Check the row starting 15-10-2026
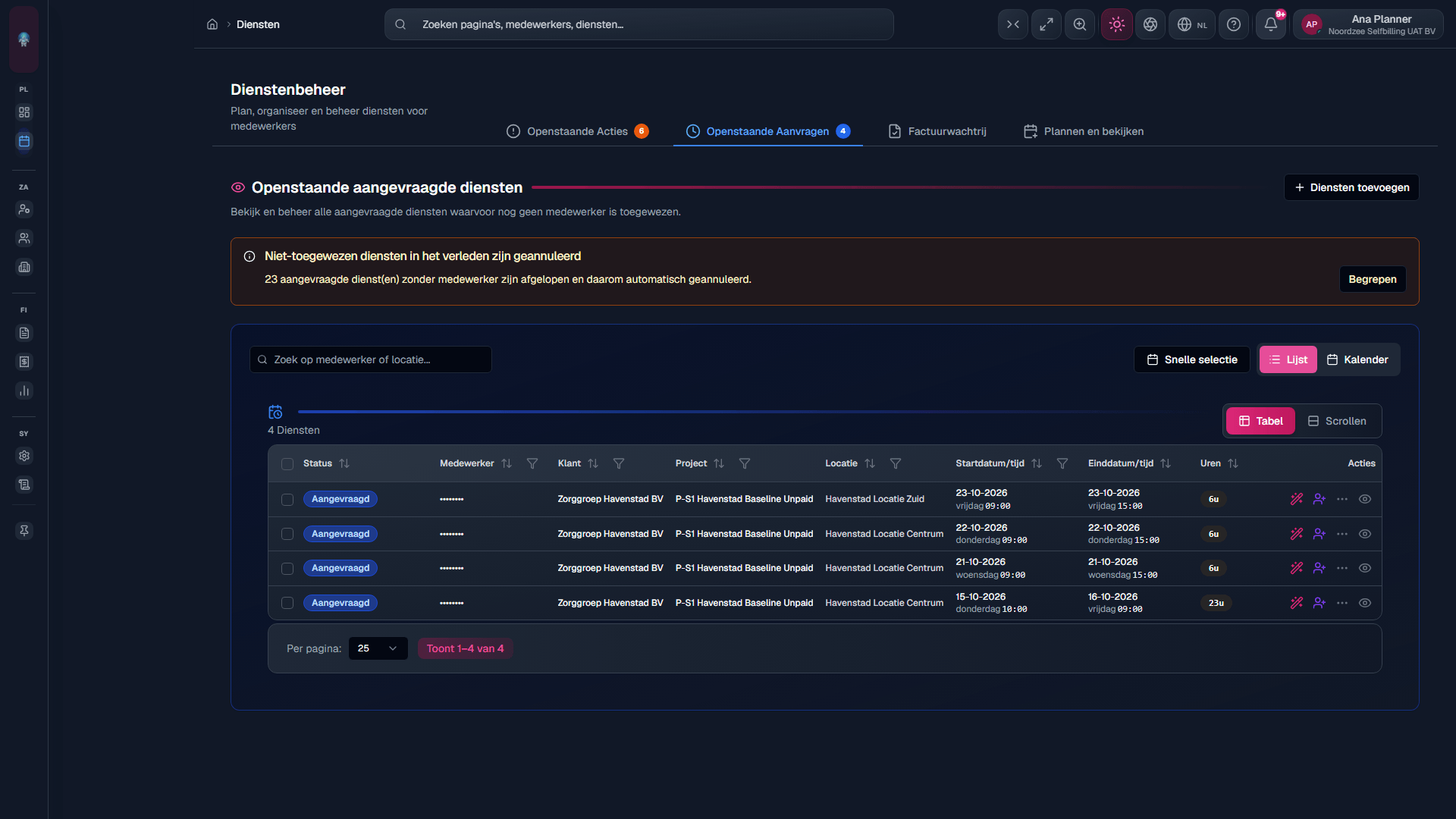This screenshot has height=819, width=1456. point(287,603)
